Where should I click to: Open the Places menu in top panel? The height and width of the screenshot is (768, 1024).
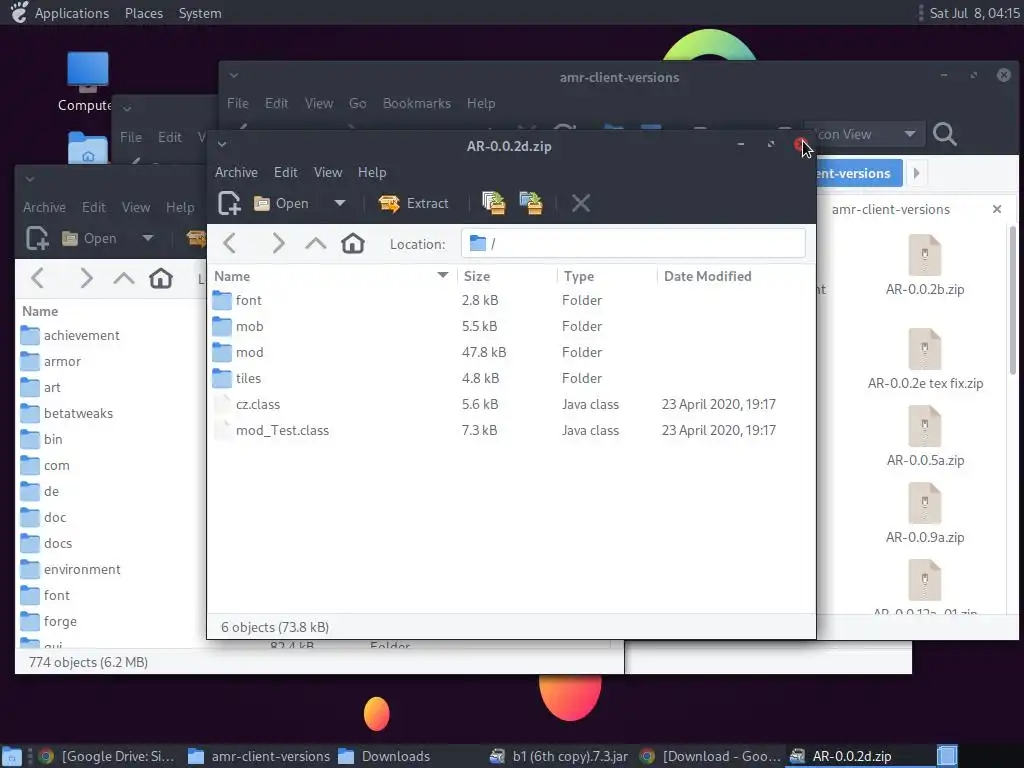144,13
